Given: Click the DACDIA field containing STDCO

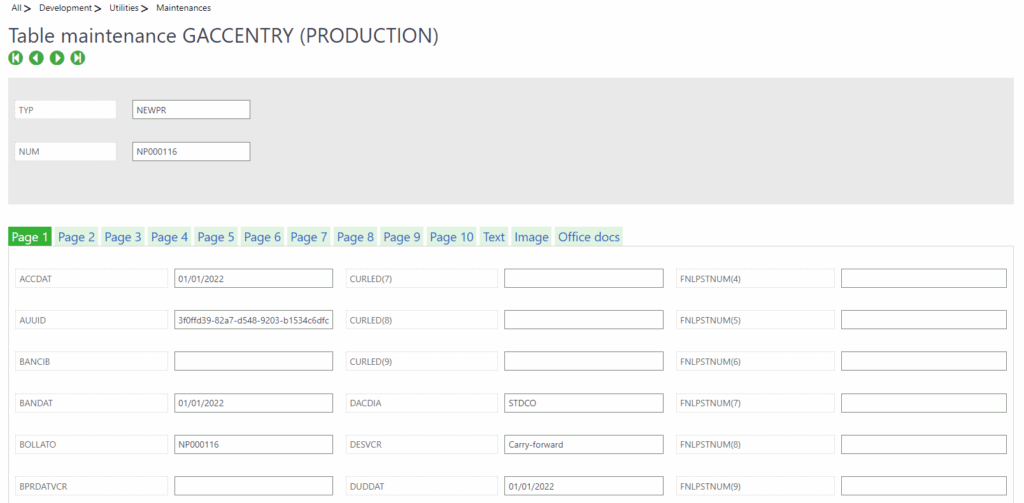Looking at the screenshot, I should click(583, 403).
